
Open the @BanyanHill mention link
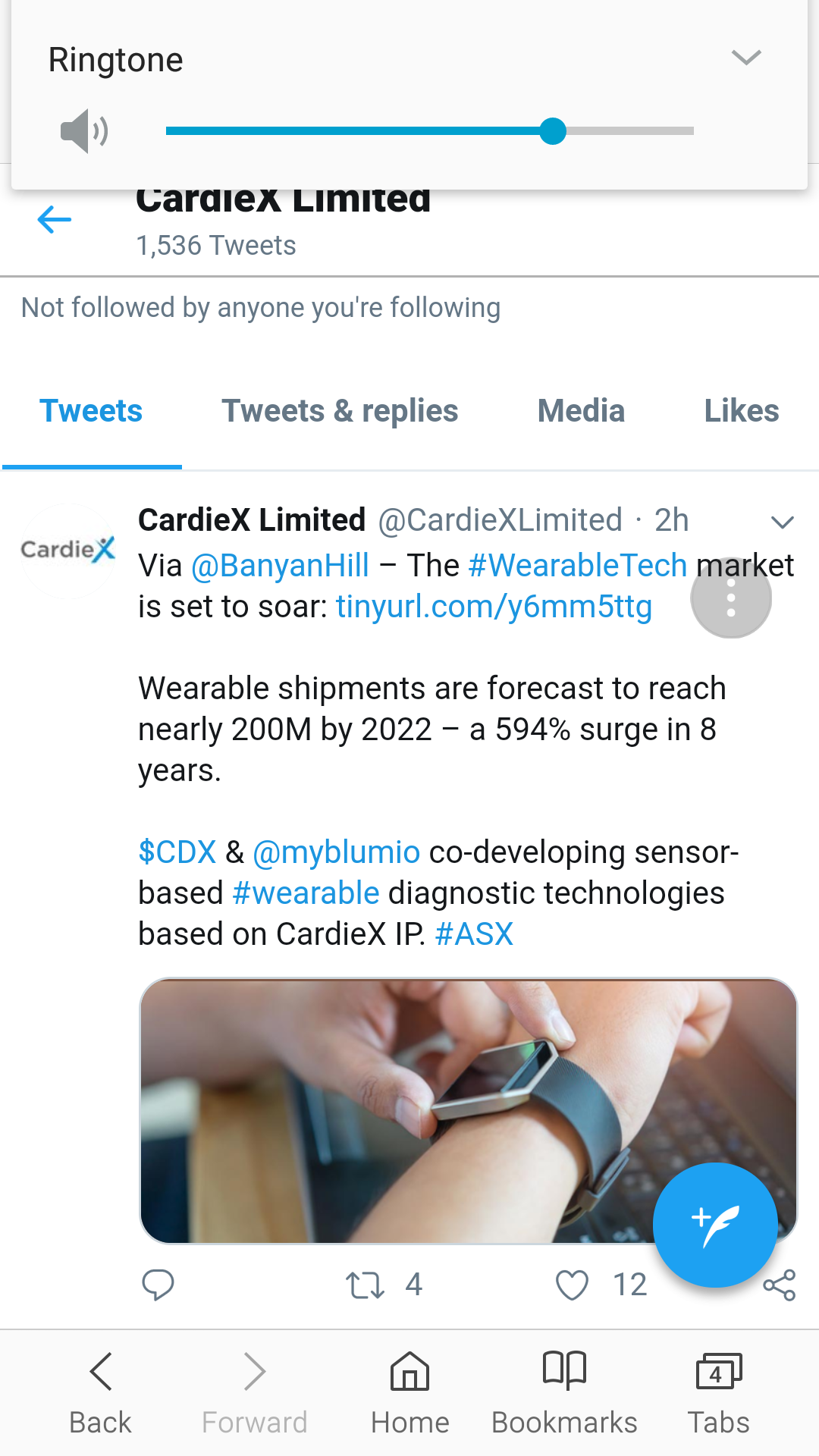point(280,566)
